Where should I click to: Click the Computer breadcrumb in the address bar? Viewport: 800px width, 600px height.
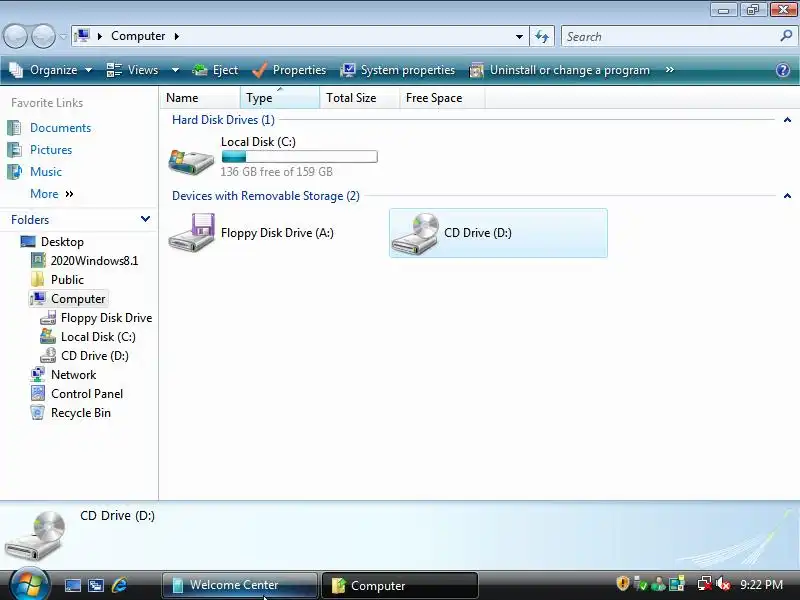tap(138, 36)
